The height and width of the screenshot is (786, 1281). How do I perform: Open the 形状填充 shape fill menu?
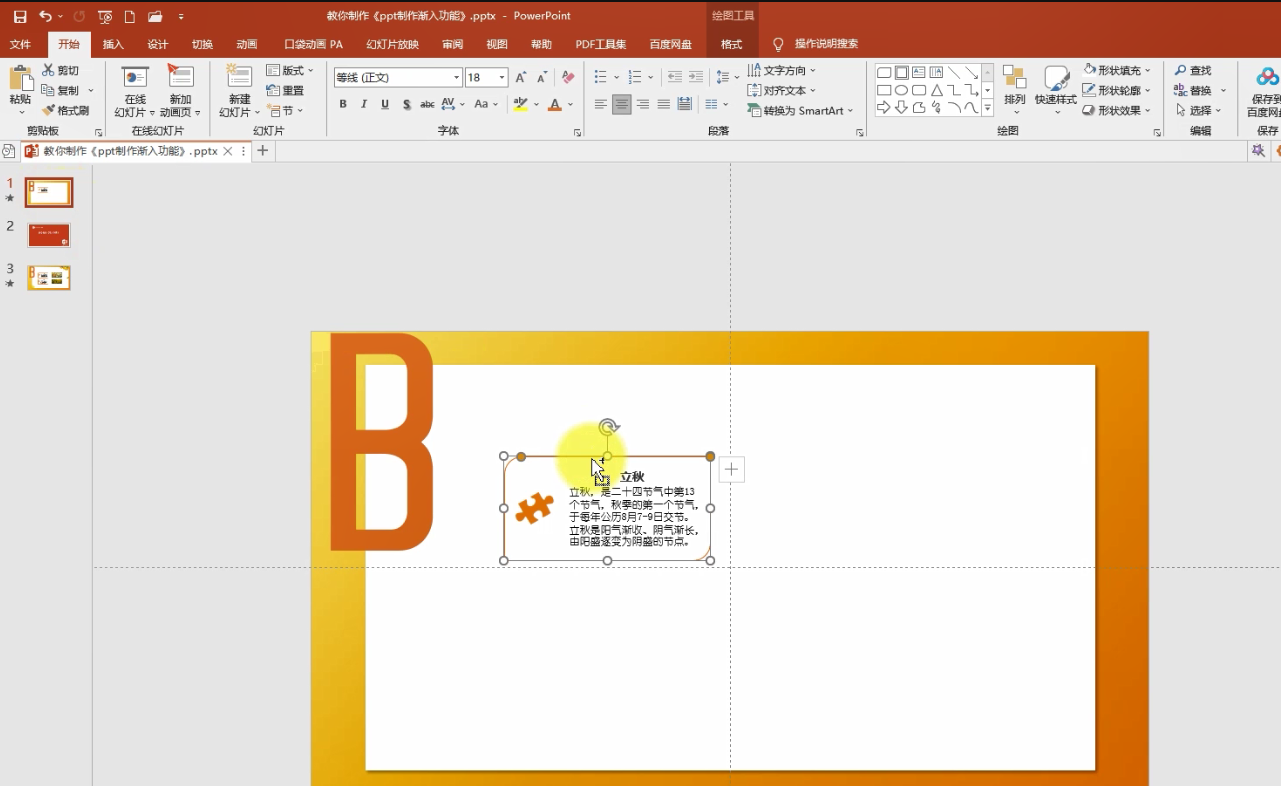pyautogui.click(x=1117, y=71)
